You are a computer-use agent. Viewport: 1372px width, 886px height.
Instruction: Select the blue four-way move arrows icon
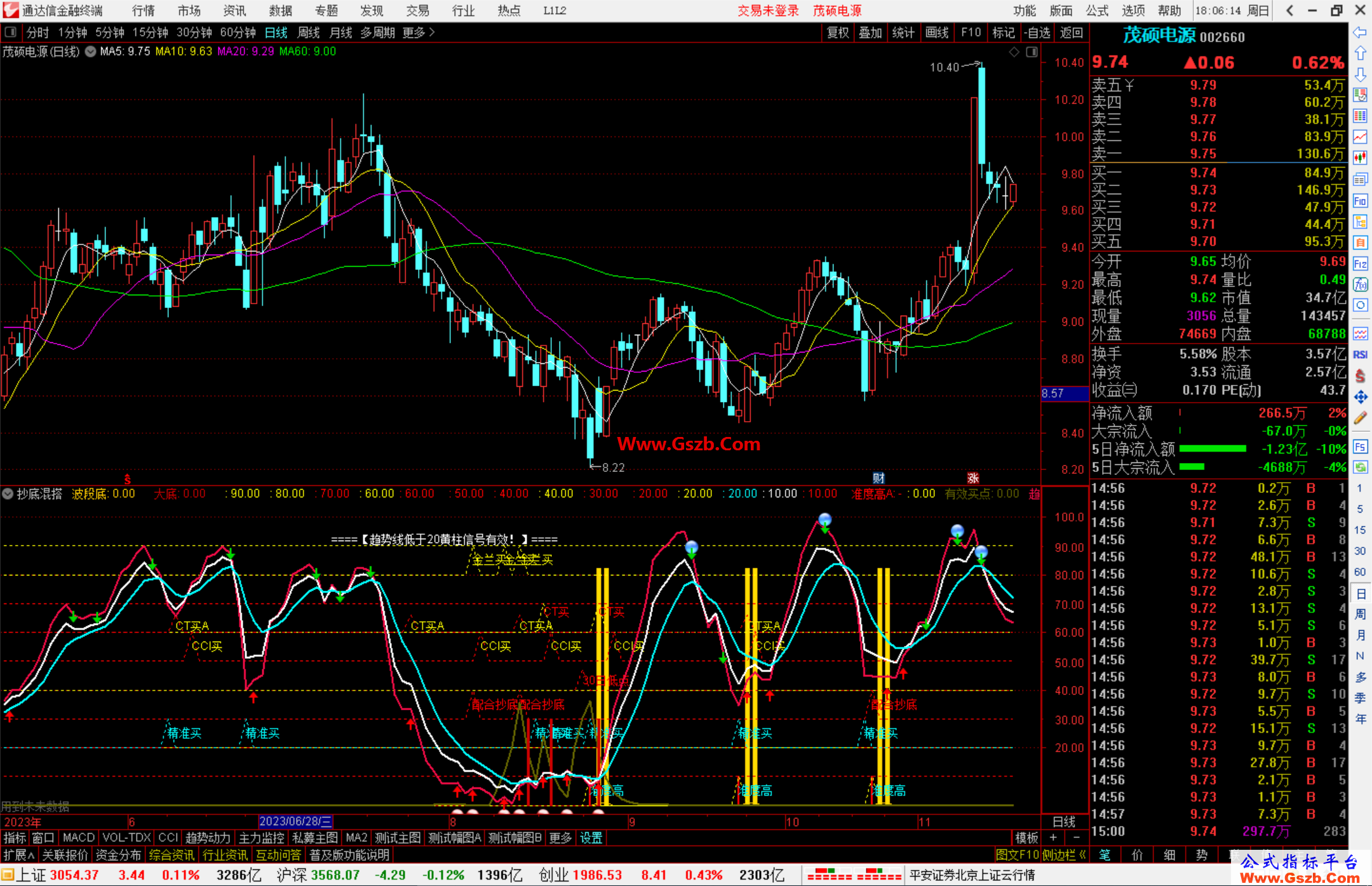(x=1360, y=397)
